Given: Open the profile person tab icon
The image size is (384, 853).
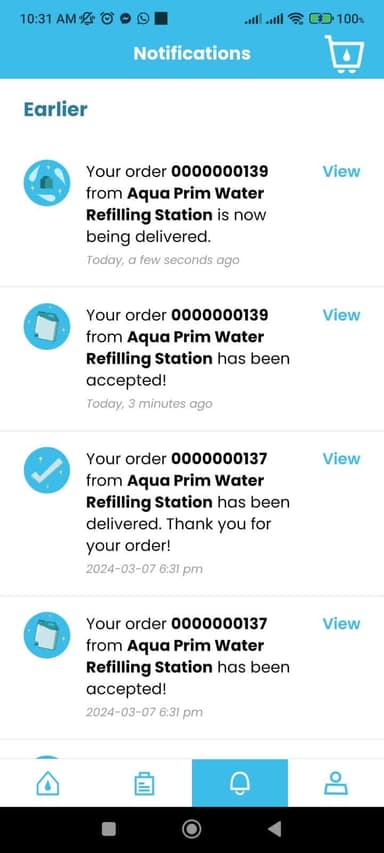Looking at the screenshot, I should [336, 784].
